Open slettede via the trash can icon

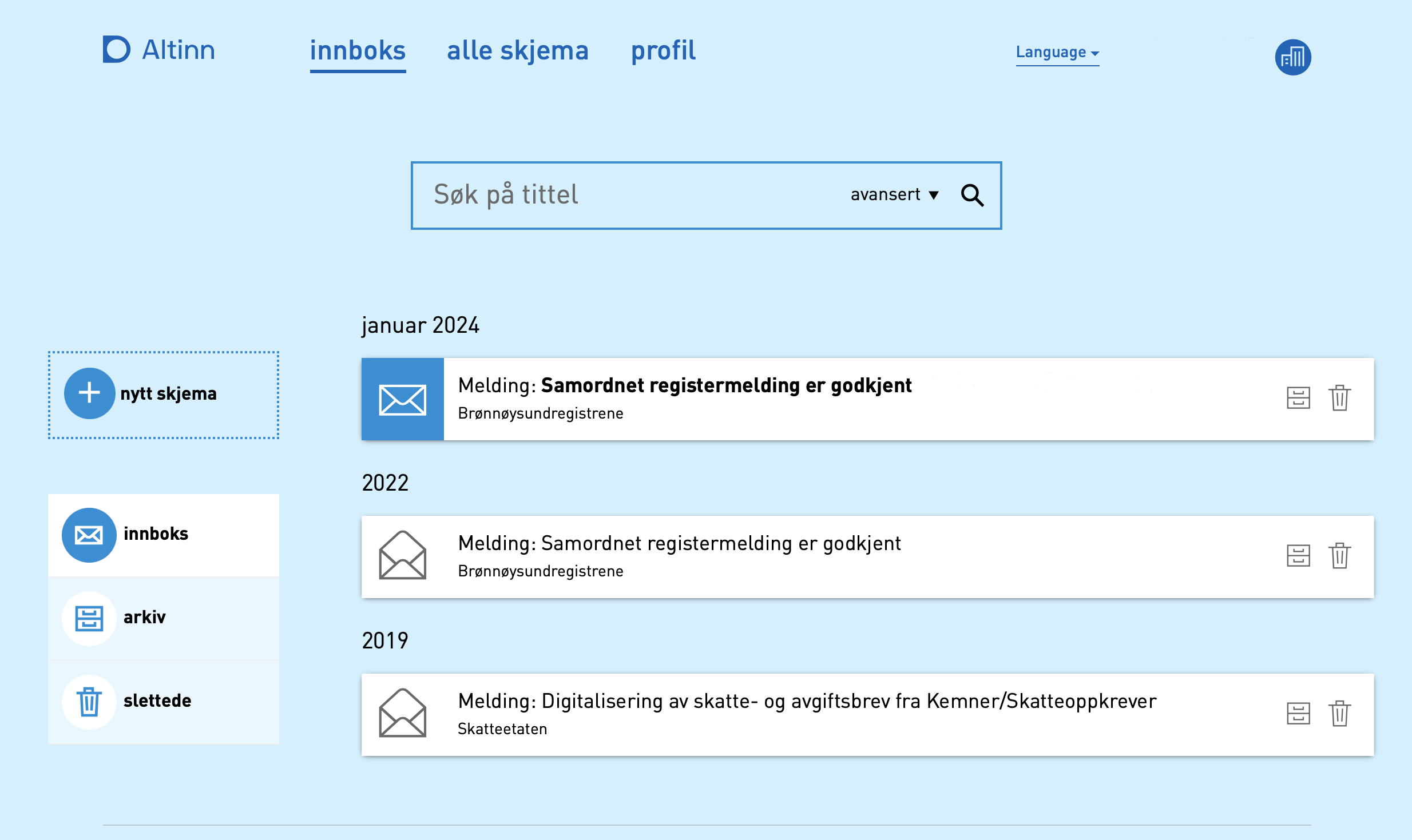point(89,701)
